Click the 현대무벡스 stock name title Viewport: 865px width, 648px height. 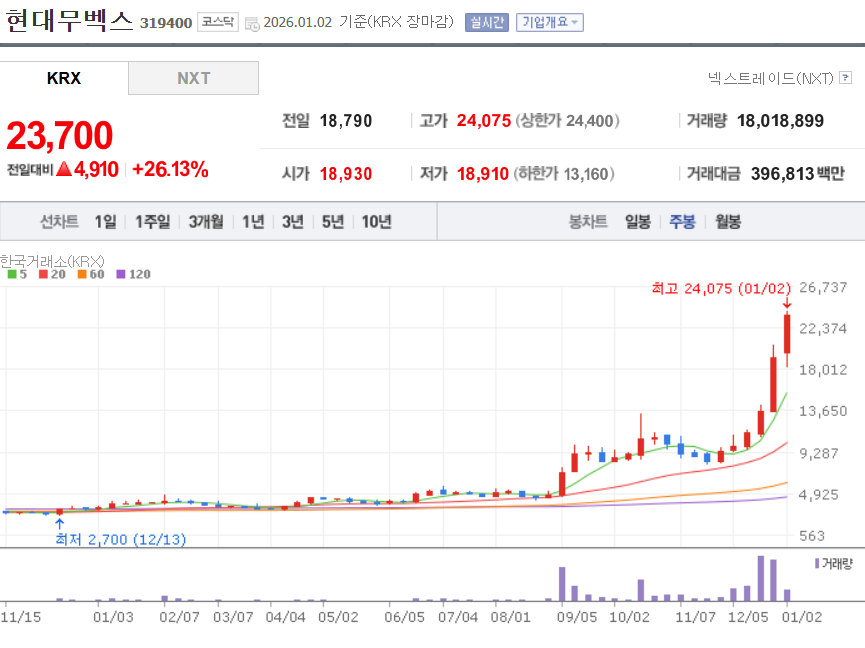point(70,20)
